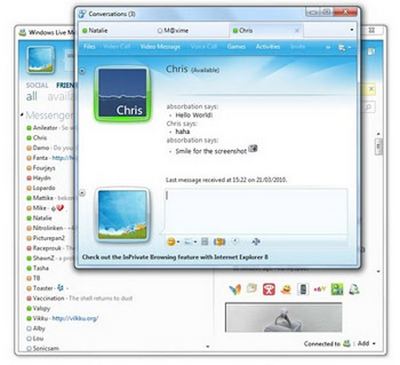Click the background pinwheel icon in chat toolbar

[256, 242]
